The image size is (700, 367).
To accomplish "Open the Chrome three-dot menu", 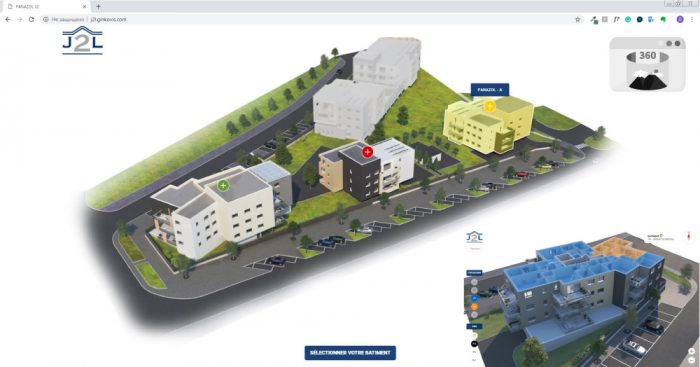I will pos(693,20).
